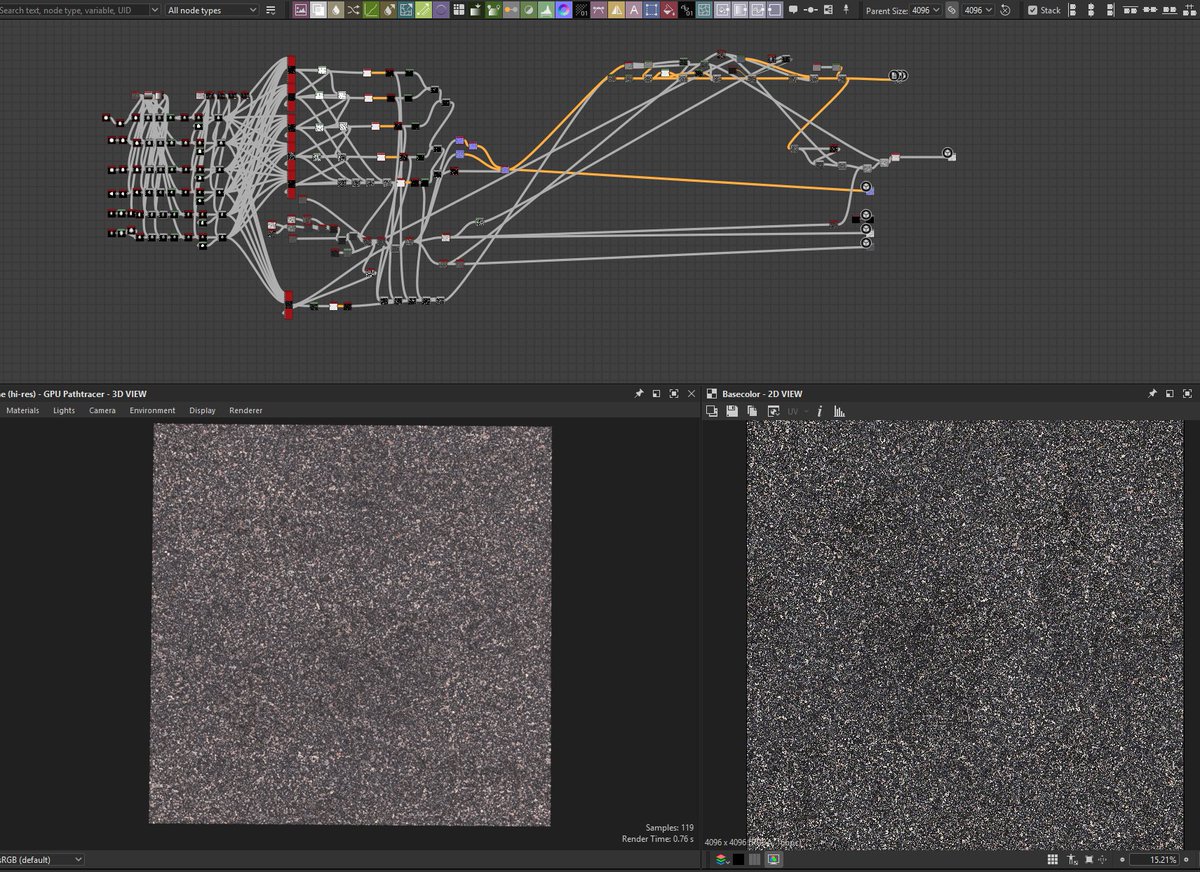Add a Channel Shuffle node
The image size is (1200, 872).
pos(353,10)
